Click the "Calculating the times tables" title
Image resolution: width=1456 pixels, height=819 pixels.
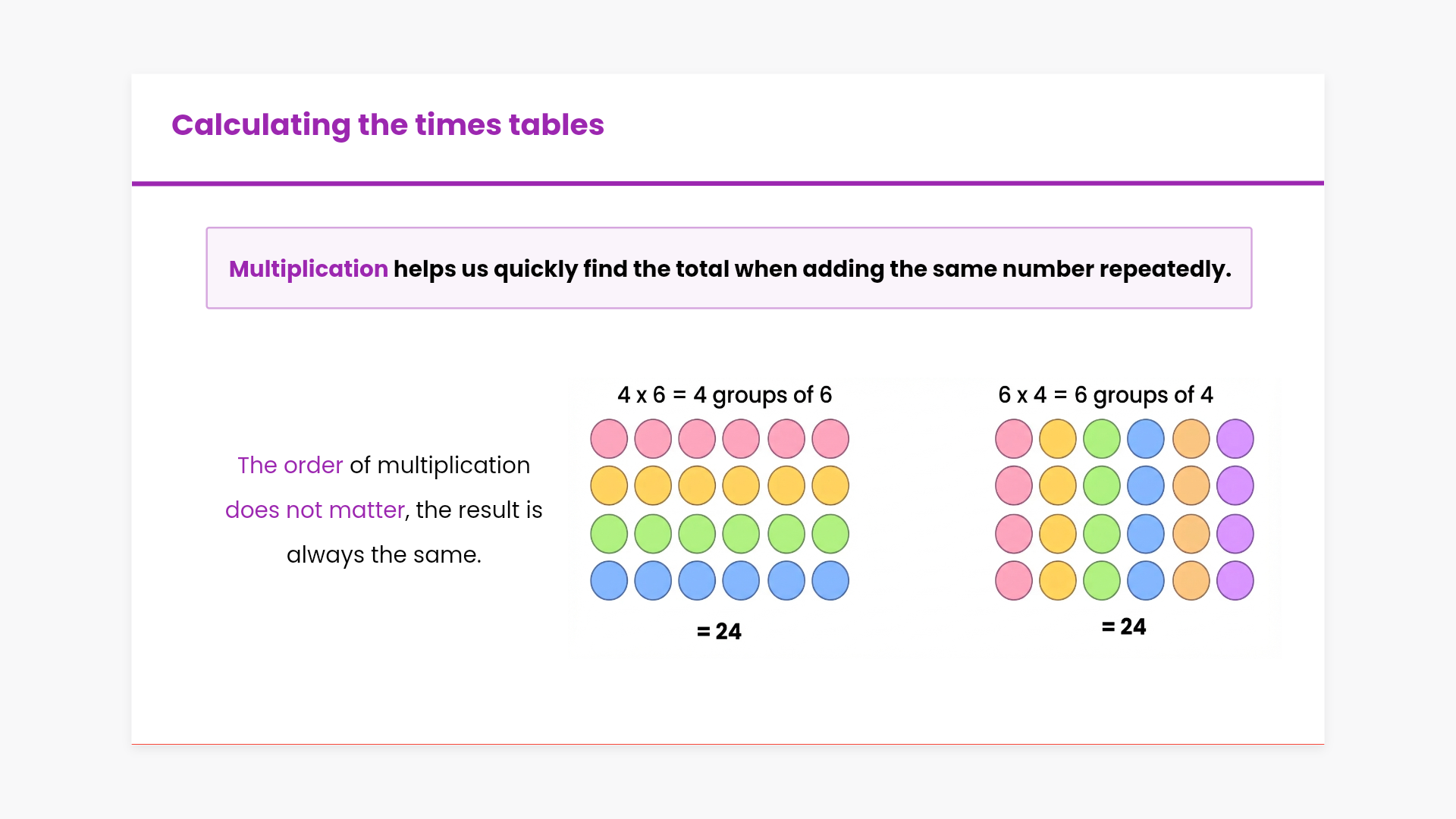[388, 125]
